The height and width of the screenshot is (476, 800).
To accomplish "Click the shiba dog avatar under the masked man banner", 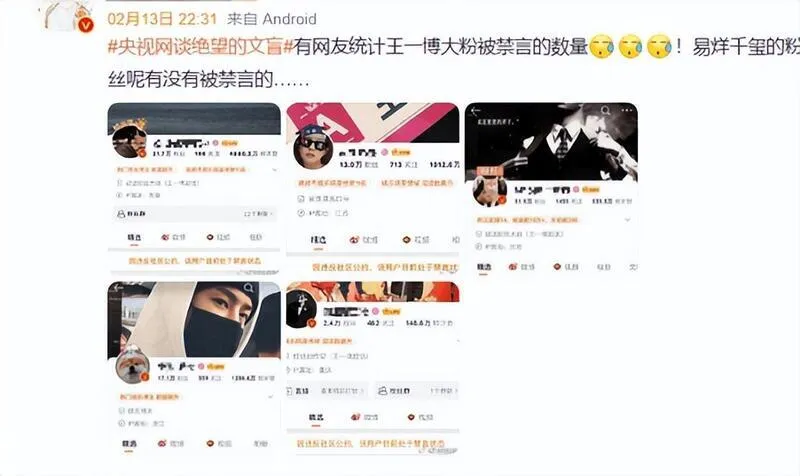I will [x=132, y=366].
